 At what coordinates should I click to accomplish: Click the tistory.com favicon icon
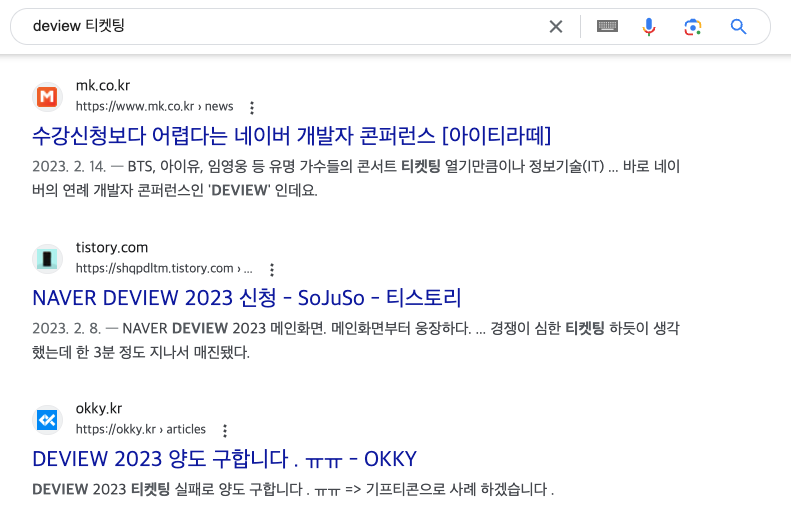click(47, 258)
